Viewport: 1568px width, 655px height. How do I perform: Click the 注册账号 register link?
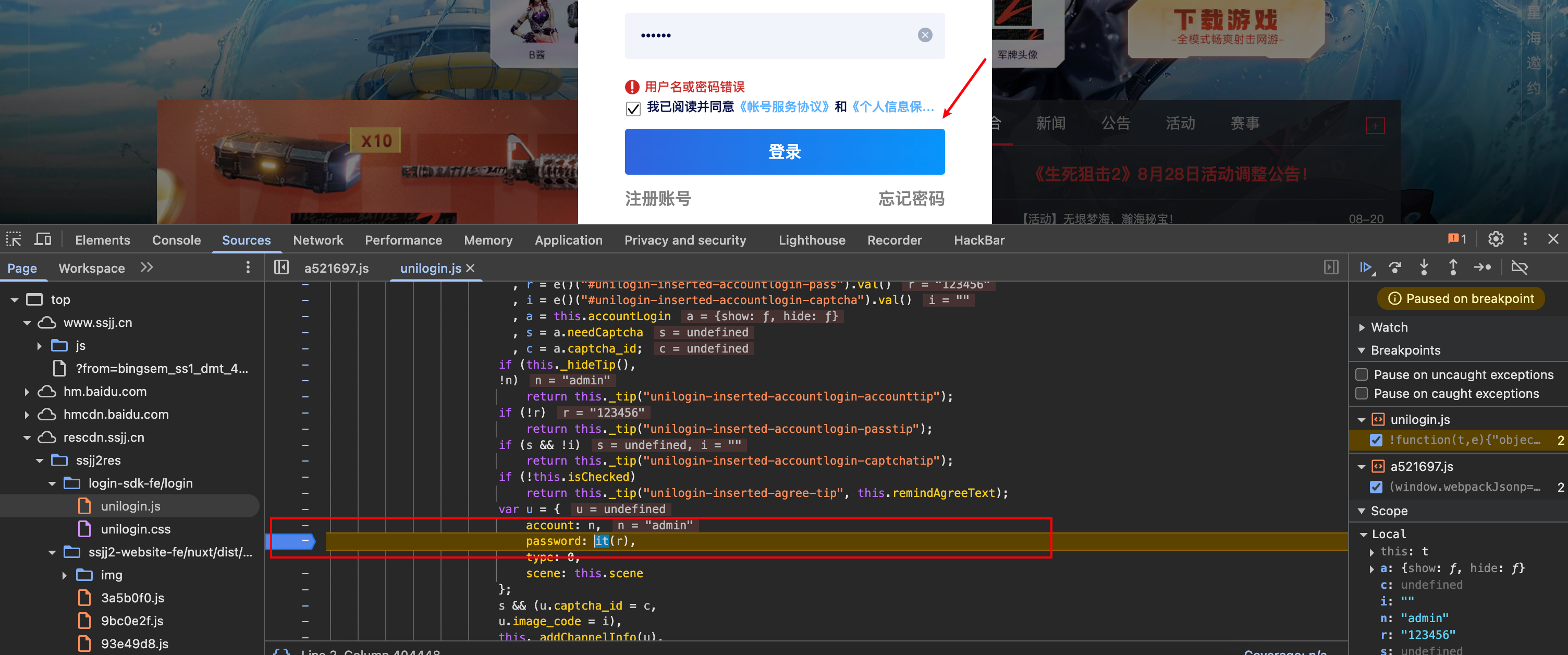click(x=657, y=199)
